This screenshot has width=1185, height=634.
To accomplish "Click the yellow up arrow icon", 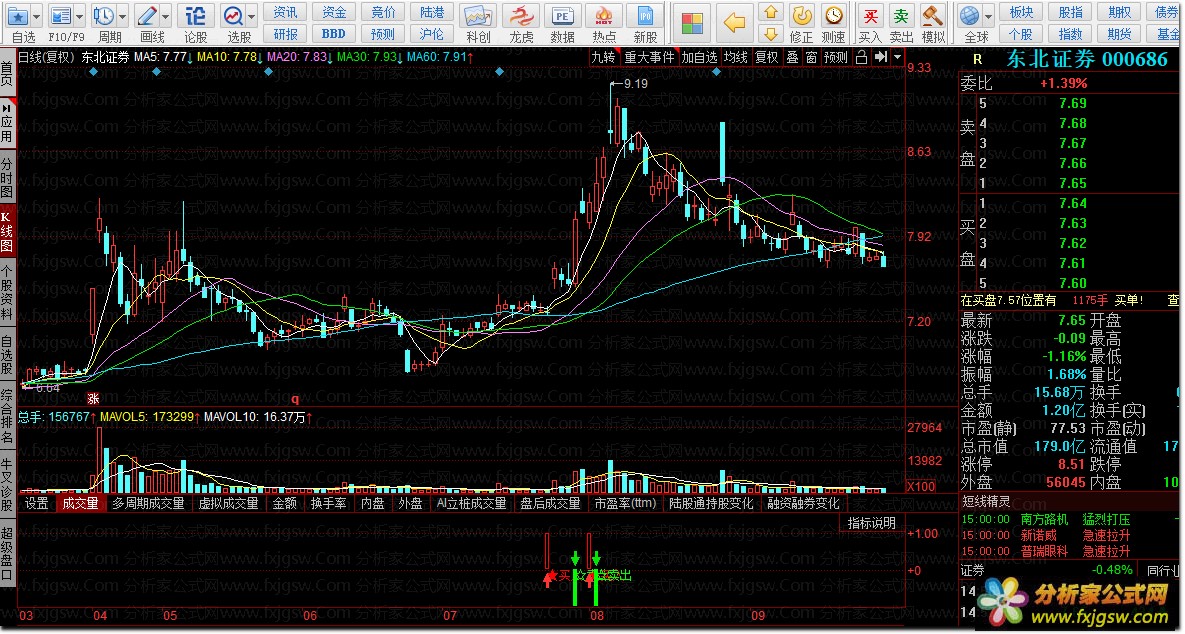I will 771,12.
